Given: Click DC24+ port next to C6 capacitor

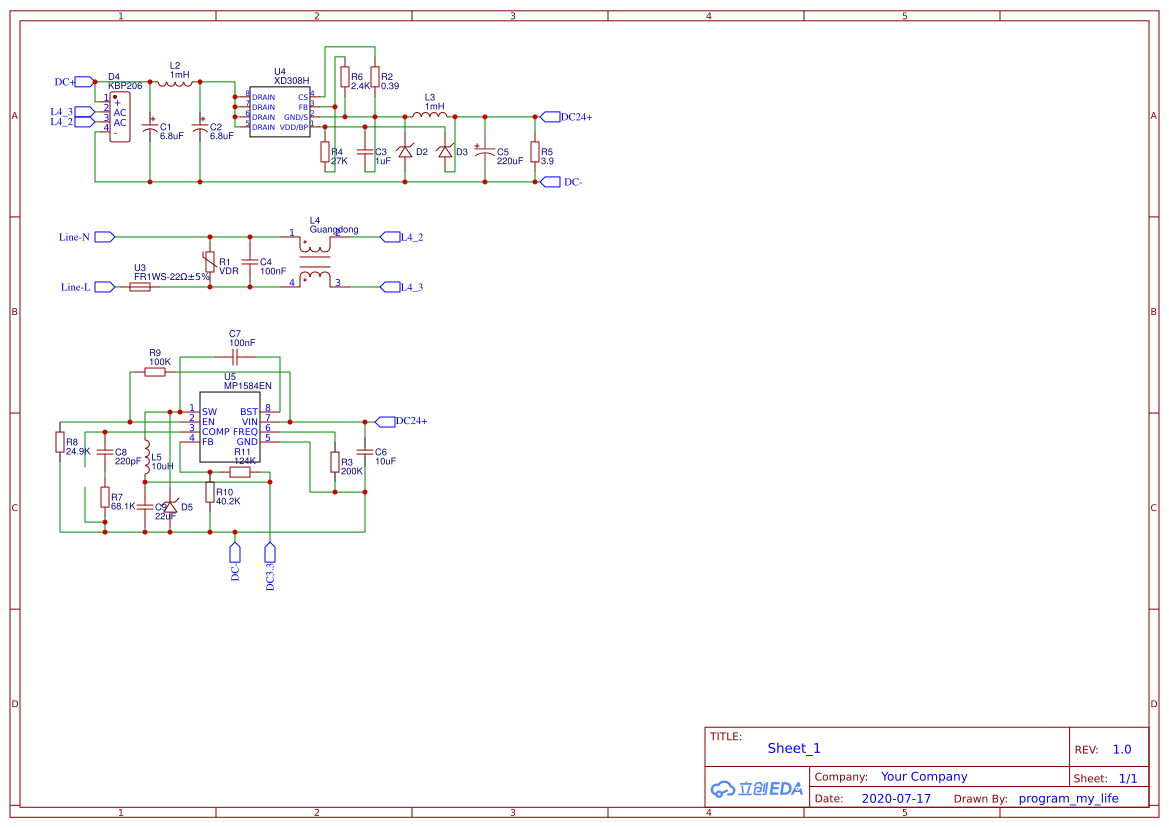Looking at the screenshot, I should click(x=385, y=422).
